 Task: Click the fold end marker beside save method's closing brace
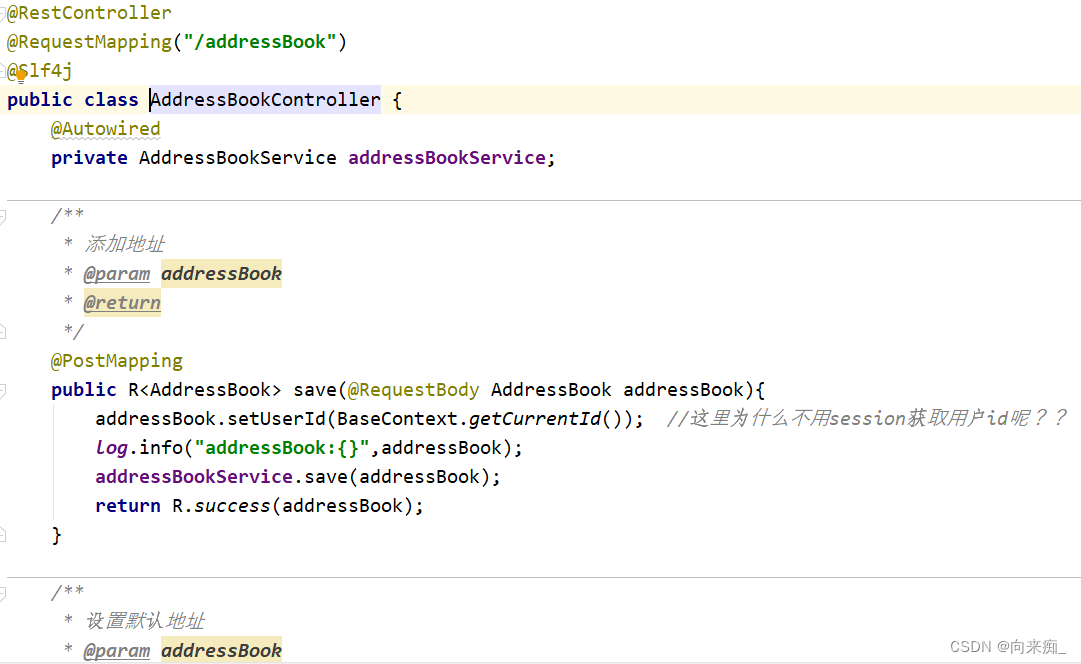pyautogui.click(x=3, y=535)
